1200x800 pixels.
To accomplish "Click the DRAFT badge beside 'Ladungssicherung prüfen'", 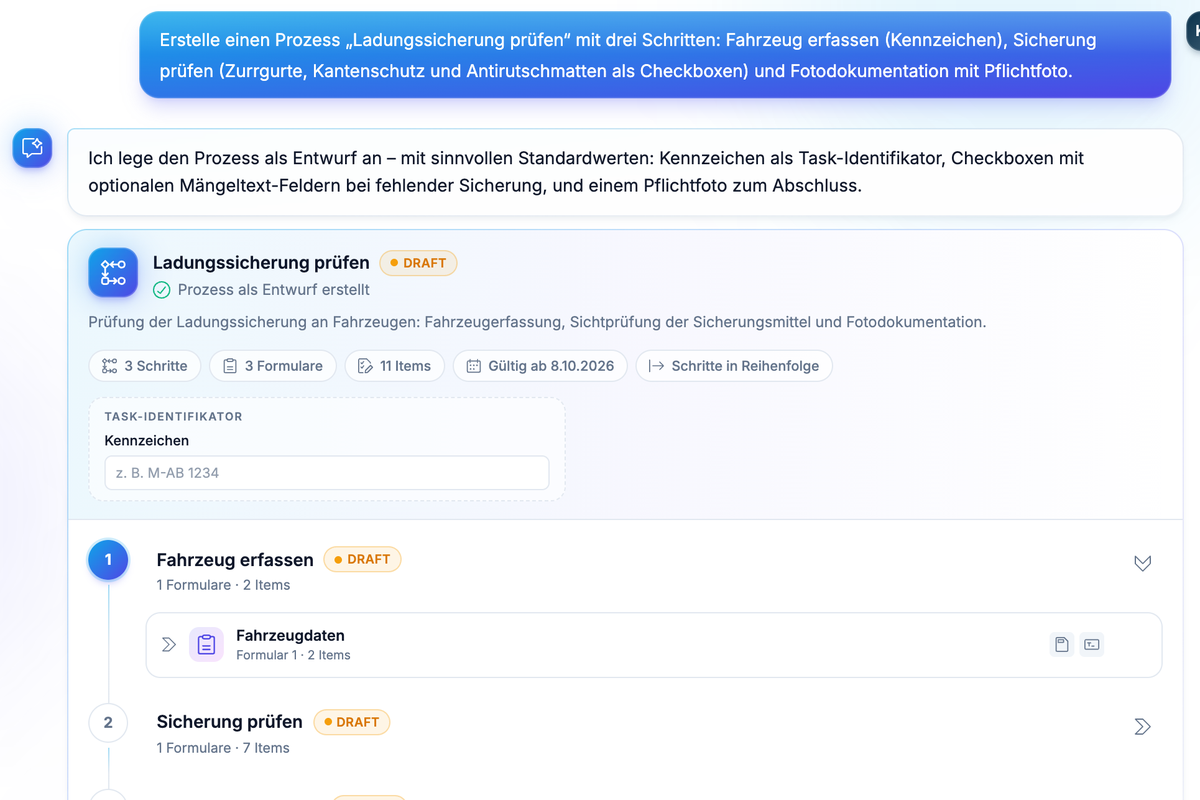I will click(418, 263).
